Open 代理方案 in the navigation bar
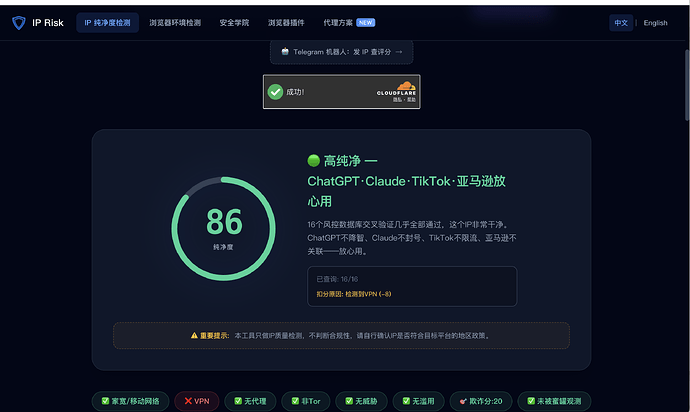The height and width of the screenshot is (412, 690). [x=338, y=23]
